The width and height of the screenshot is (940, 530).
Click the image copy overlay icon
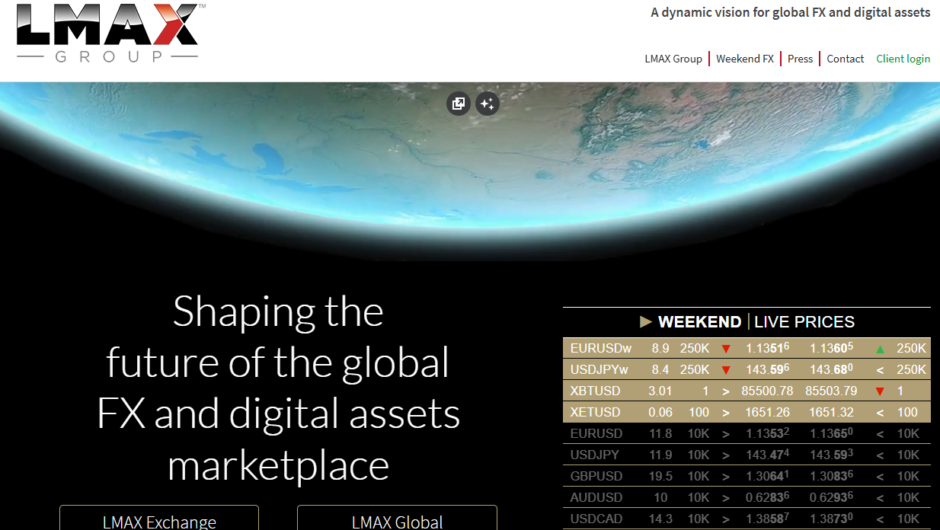[459, 104]
